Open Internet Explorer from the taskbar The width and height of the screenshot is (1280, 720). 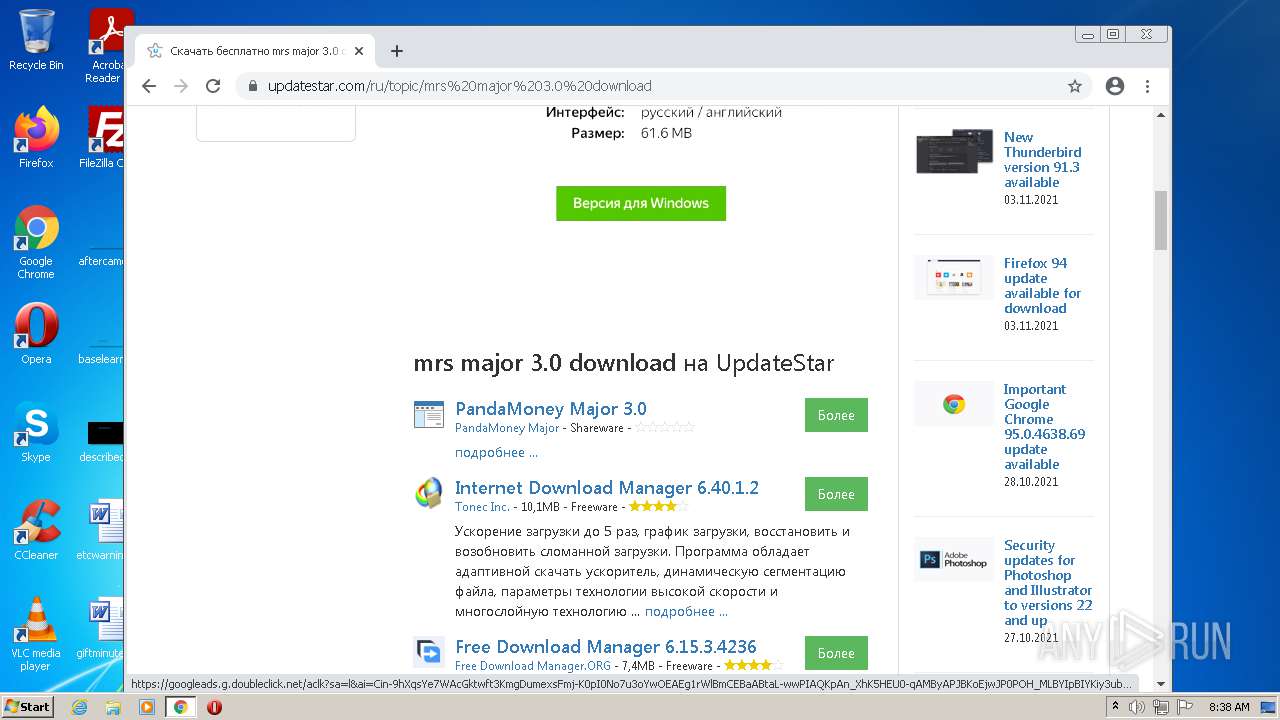79,707
